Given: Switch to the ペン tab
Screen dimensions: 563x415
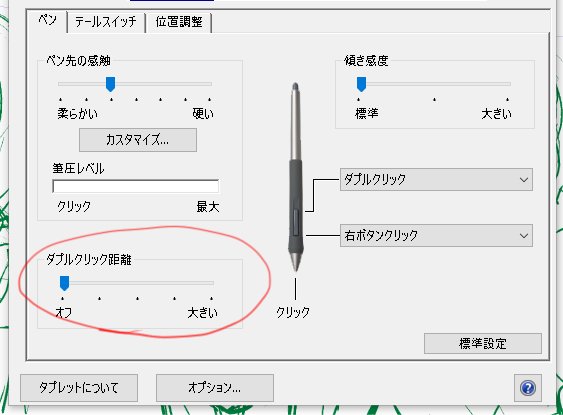Looking at the screenshot, I should (x=47, y=20).
